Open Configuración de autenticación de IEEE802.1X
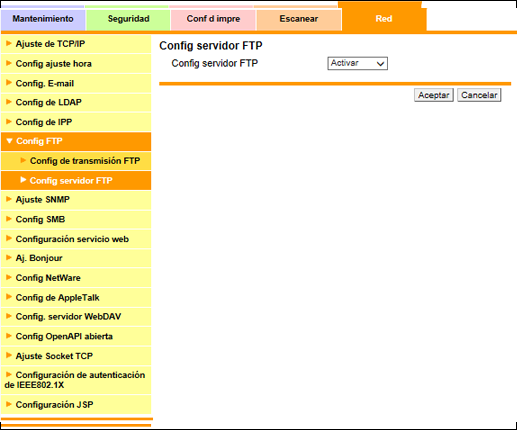 tap(76, 380)
